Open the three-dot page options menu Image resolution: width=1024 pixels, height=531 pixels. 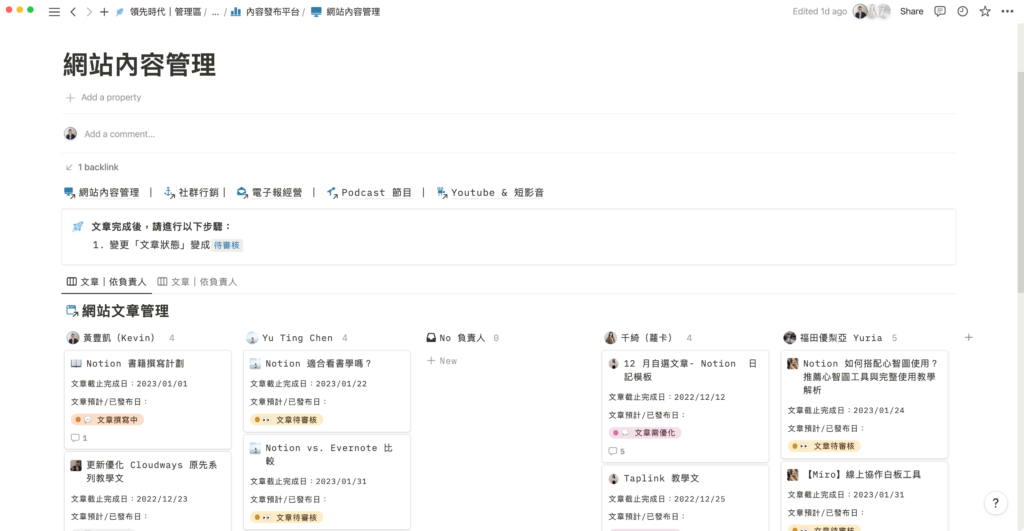[x=1007, y=11]
